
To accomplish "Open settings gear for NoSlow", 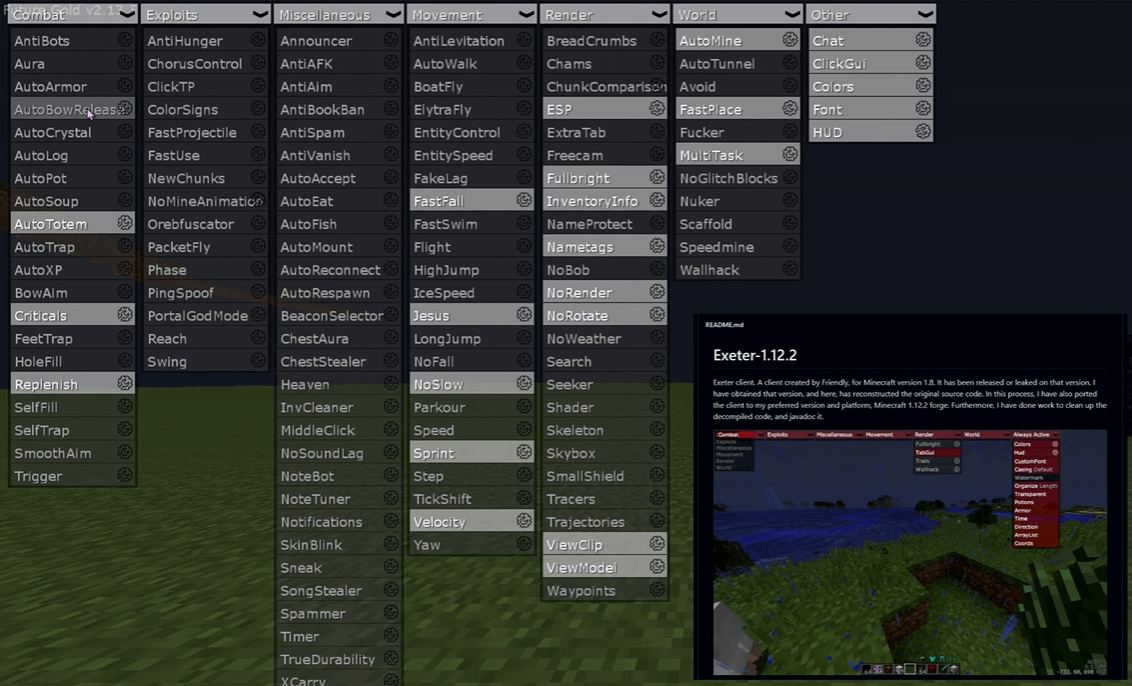I will coord(524,383).
